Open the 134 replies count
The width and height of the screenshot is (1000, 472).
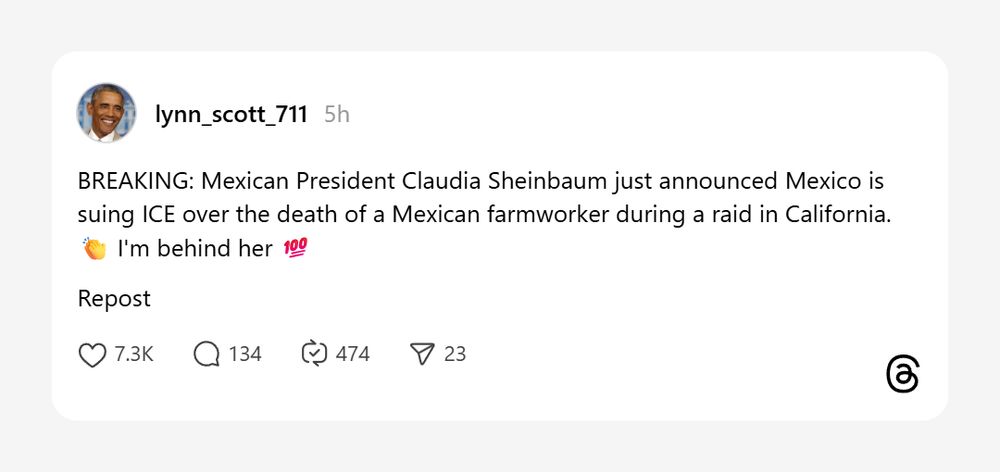pyautogui.click(x=245, y=354)
